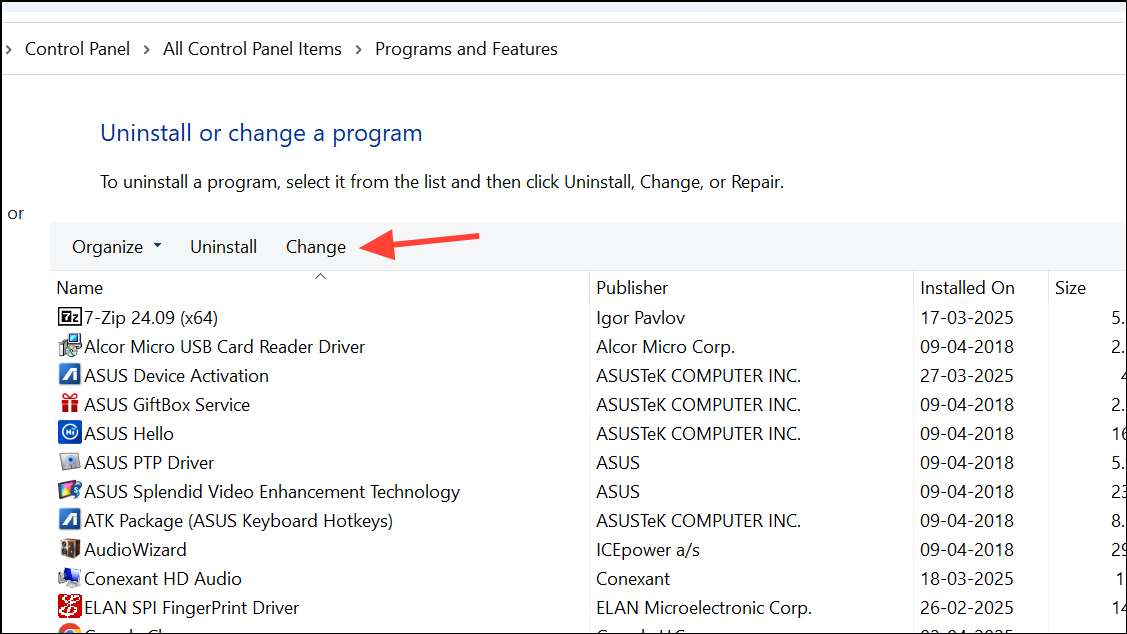The height and width of the screenshot is (634, 1127).
Task: Expand chevron after Control Panel breadcrumb
Action: 147,50
